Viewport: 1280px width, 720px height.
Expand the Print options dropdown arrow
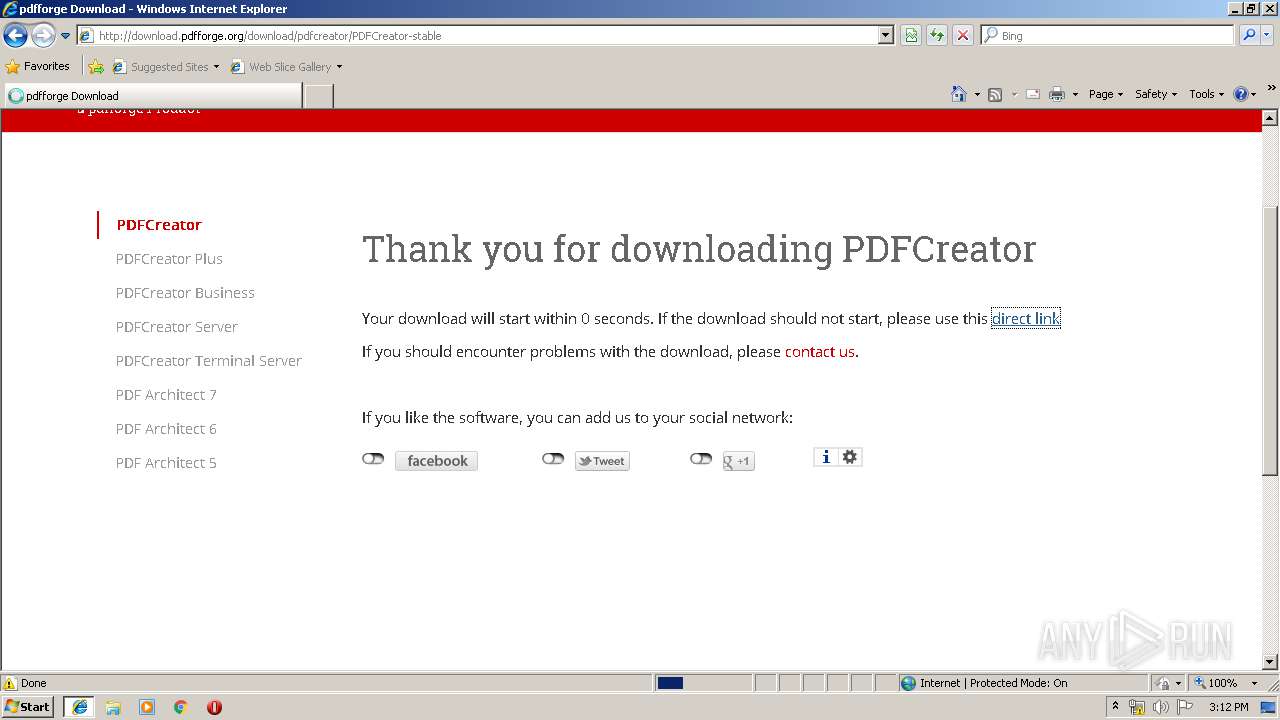pyautogui.click(x=1075, y=94)
